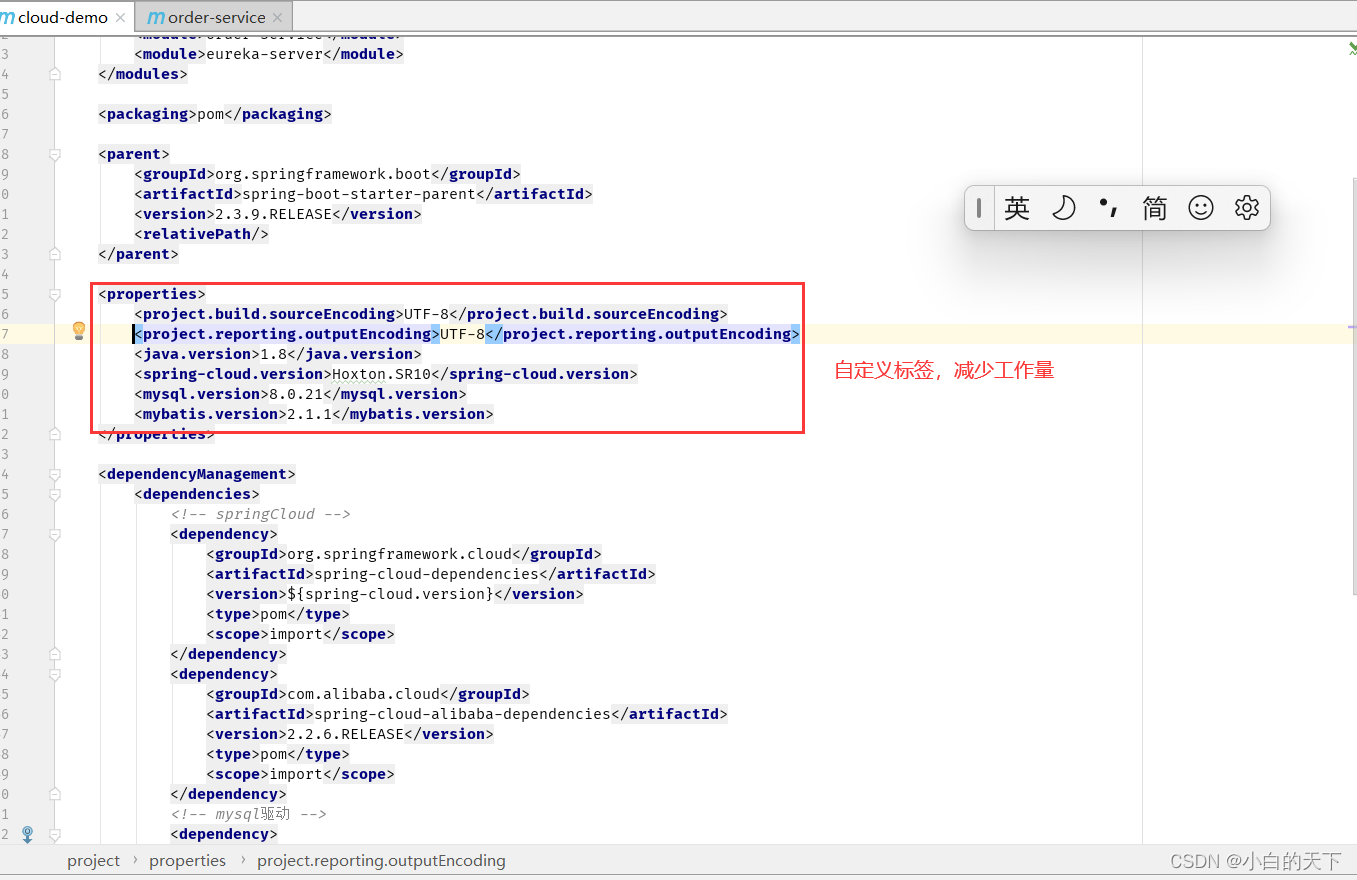
Task: Click UTF-8 in project.build.sourceEncoding line
Action: tap(426, 314)
